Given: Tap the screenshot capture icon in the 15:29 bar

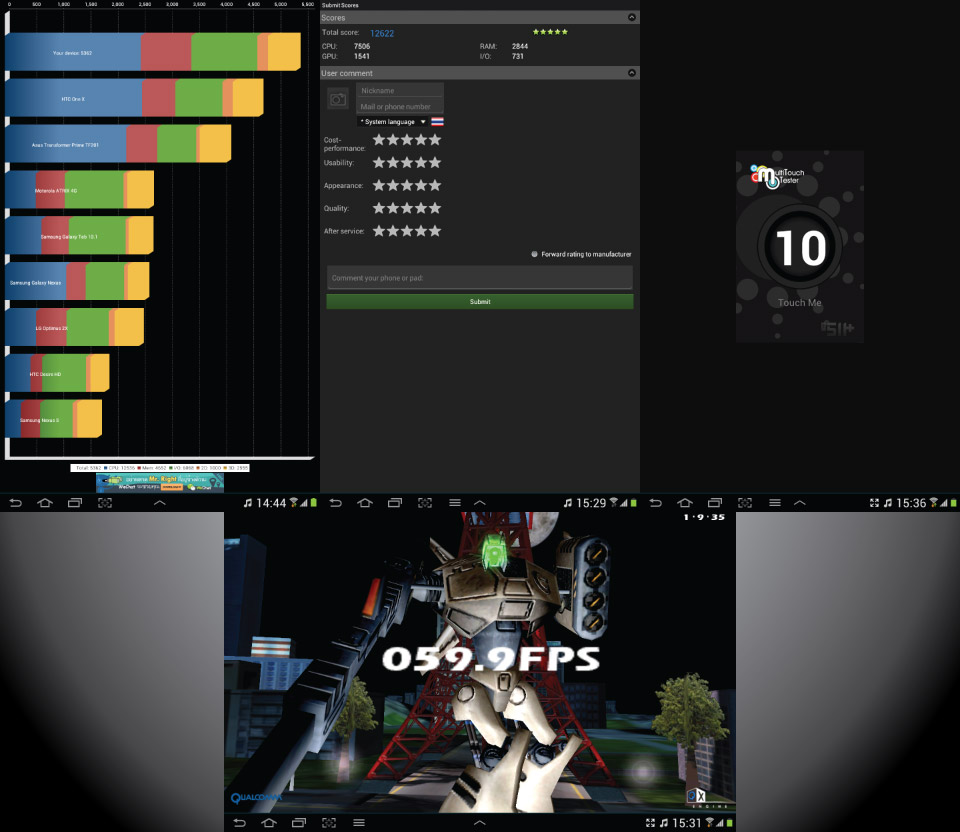Looking at the screenshot, I should click(425, 503).
